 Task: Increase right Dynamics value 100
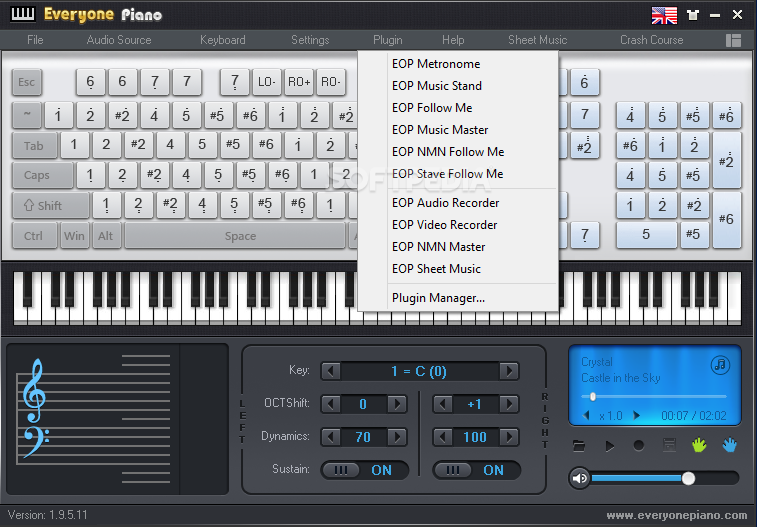coord(509,437)
